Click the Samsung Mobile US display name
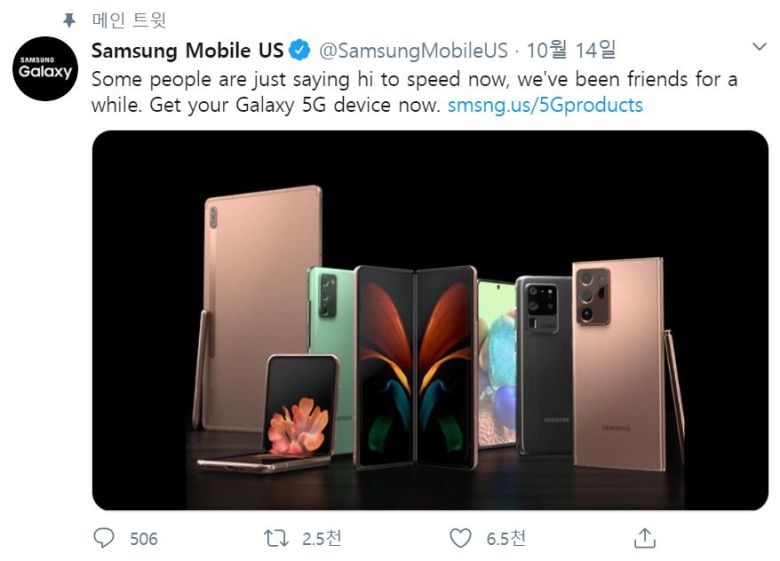Image resolution: width=780 pixels, height=561 pixels. tap(187, 50)
